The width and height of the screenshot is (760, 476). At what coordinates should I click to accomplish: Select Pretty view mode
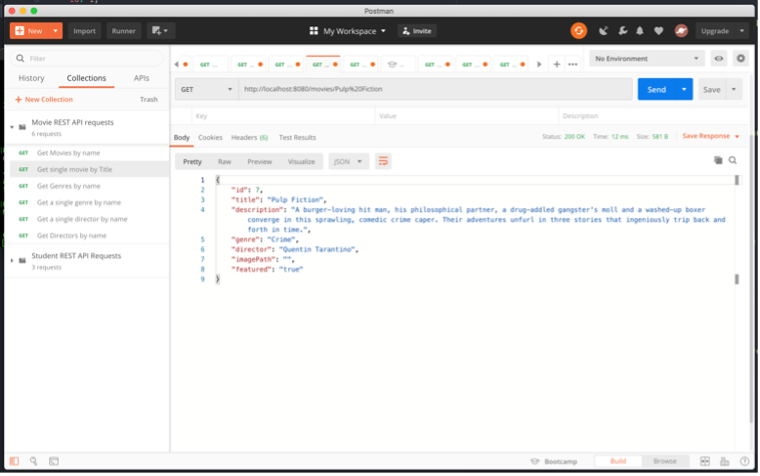192,161
